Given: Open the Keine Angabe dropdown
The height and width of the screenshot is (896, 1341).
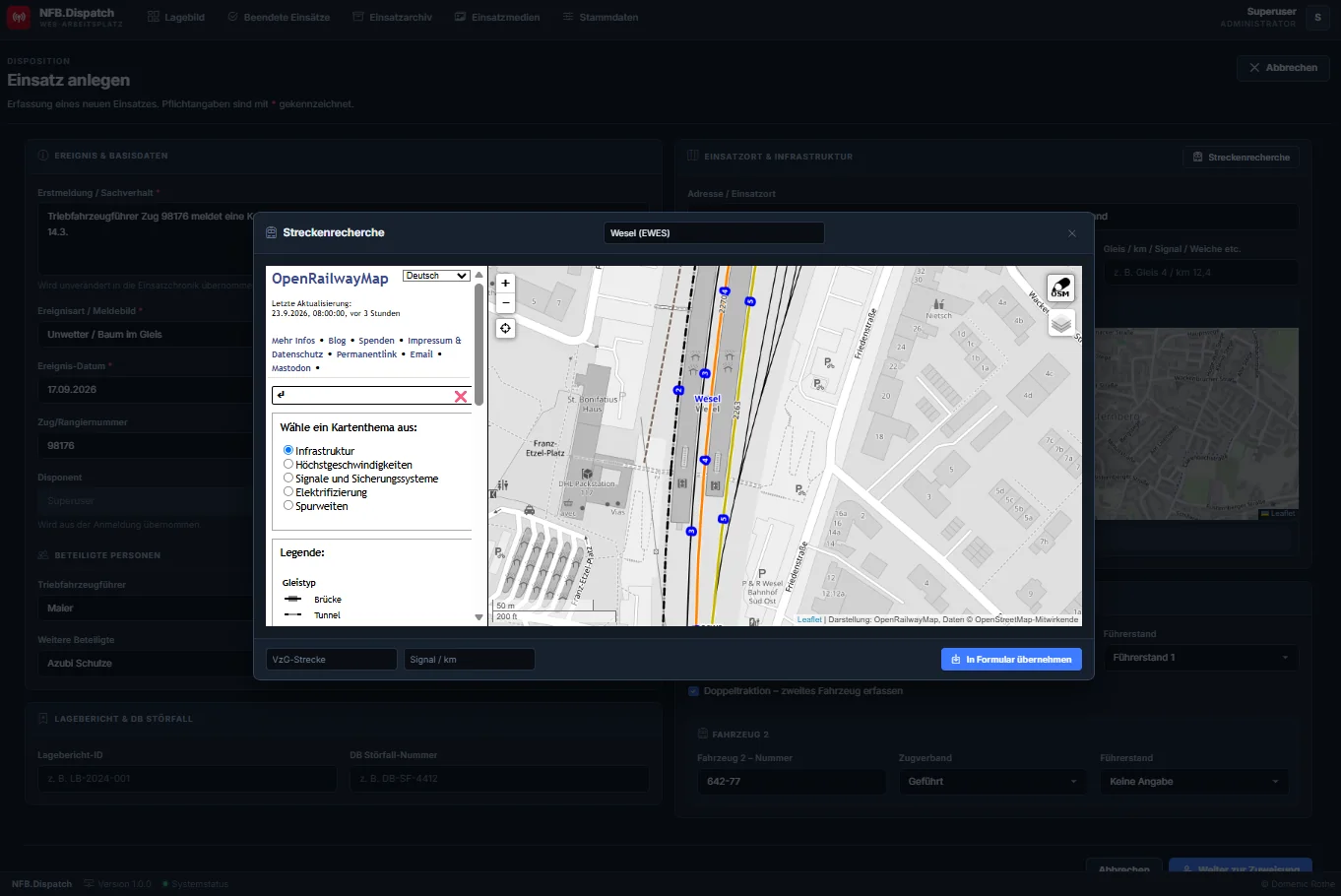Looking at the screenshot, I should coord(1194,782).
